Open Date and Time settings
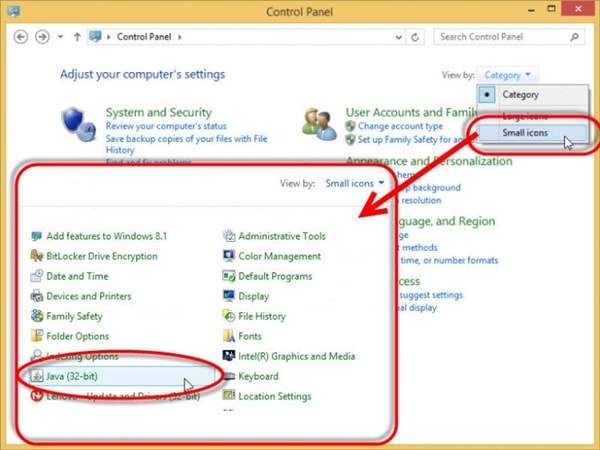Image resolution: width=600 pixels, height=450 pixels. click(77, 276)
